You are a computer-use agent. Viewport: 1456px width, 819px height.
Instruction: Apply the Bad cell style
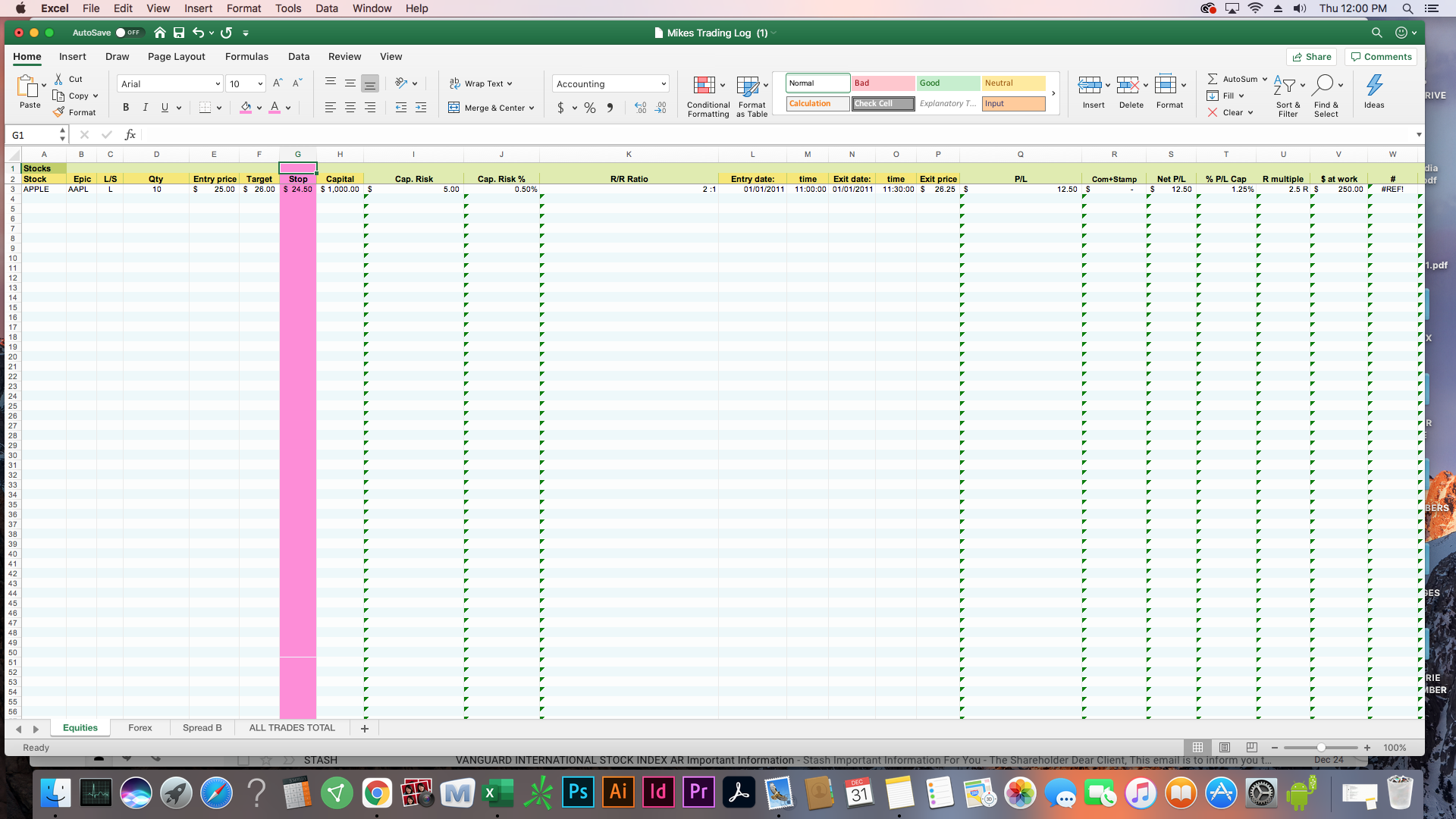click(x=883, y=83)
